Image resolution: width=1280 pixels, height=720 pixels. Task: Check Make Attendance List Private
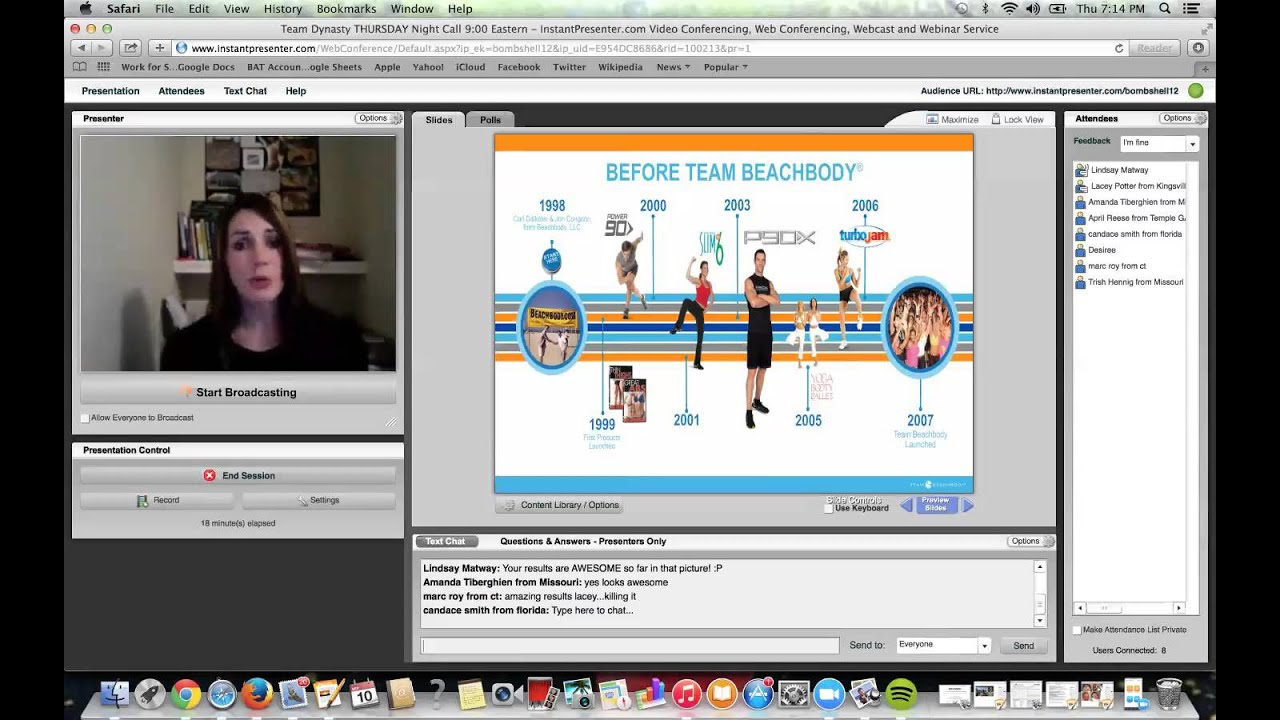[x=1077, y=630]
